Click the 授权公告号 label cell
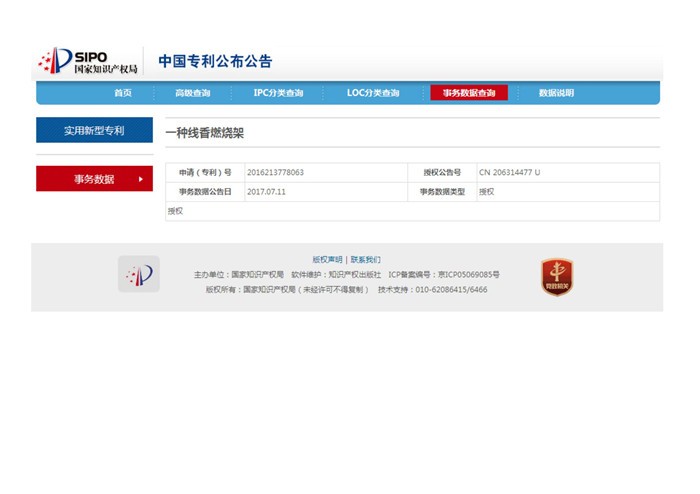Image resolution: width=700 pixels, height=494 pixels. 442,172
